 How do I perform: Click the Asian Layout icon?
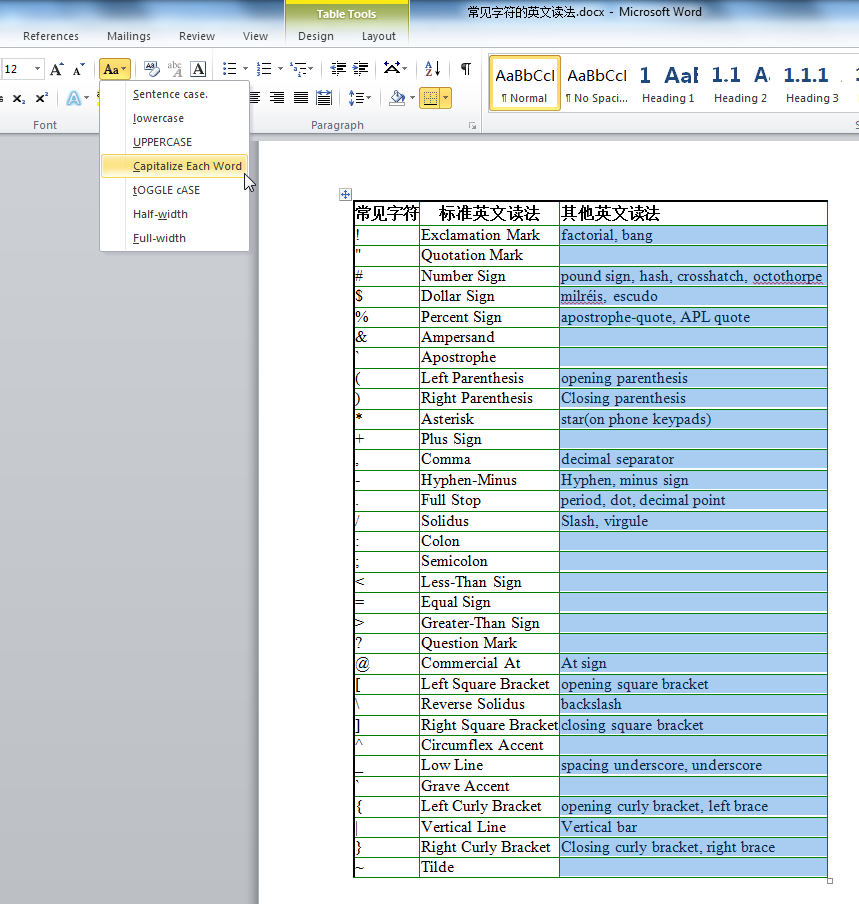[393, 69]
